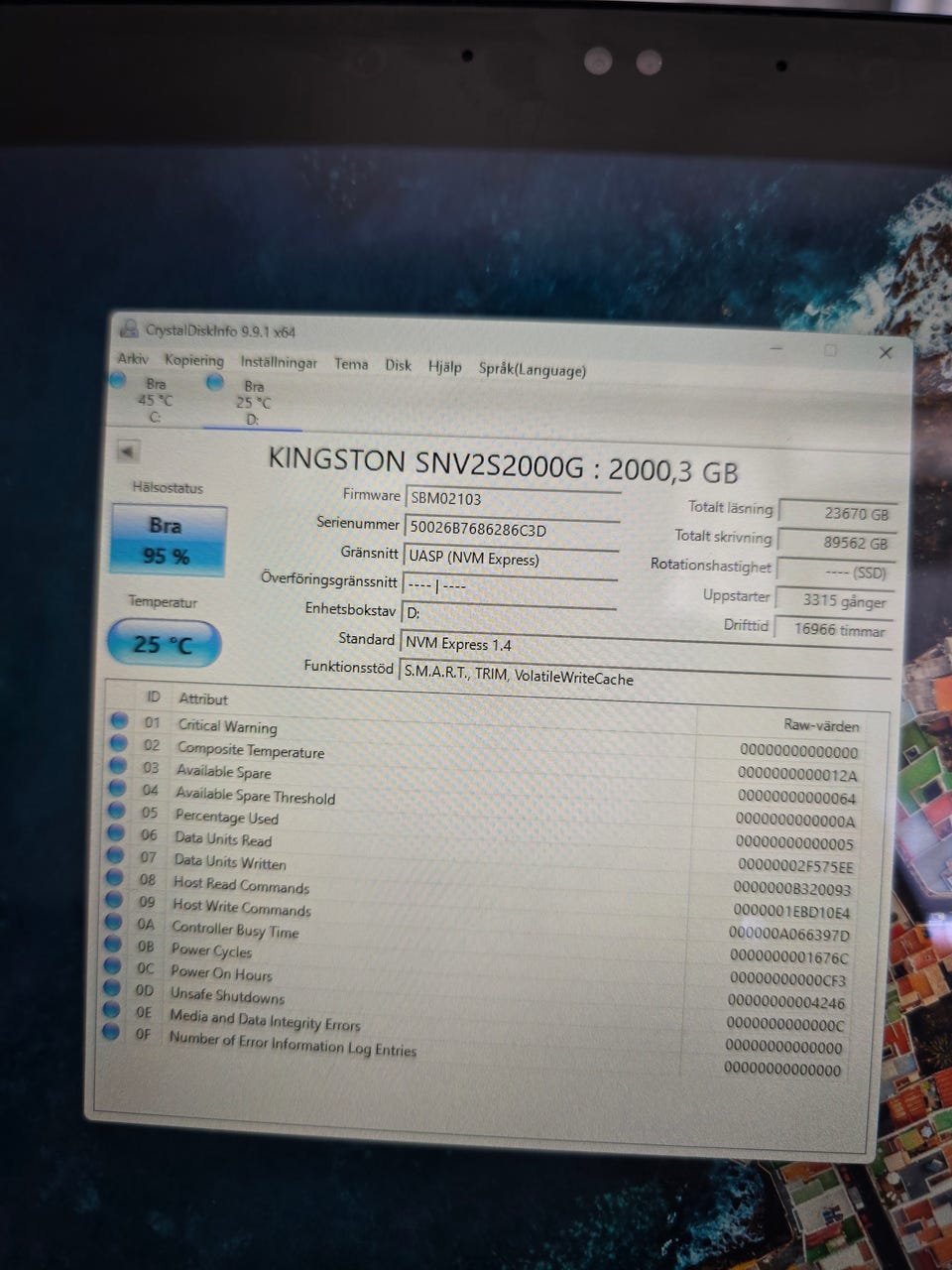Click the 25 °C temperature button
Screen dimensions: 952x1270
pos(164,644)
